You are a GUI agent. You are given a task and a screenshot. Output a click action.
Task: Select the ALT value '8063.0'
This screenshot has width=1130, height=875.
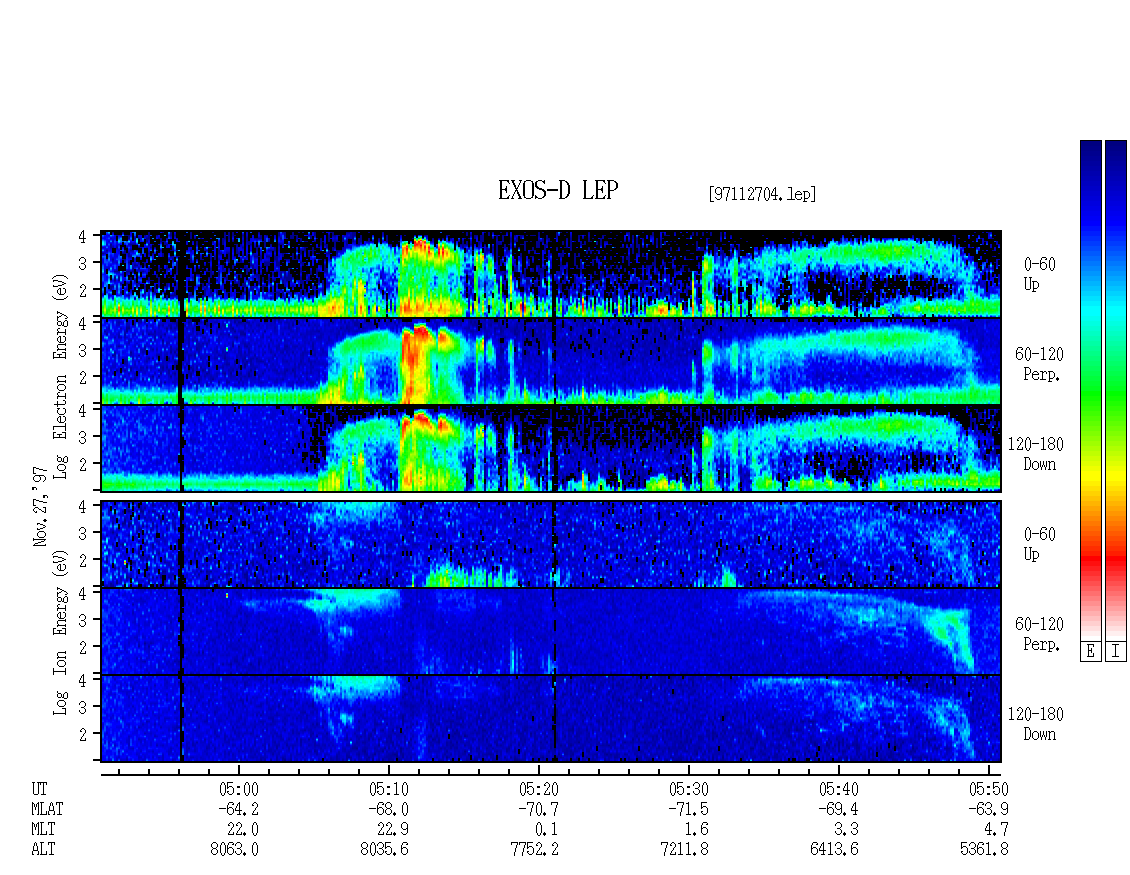pos(234,849)
